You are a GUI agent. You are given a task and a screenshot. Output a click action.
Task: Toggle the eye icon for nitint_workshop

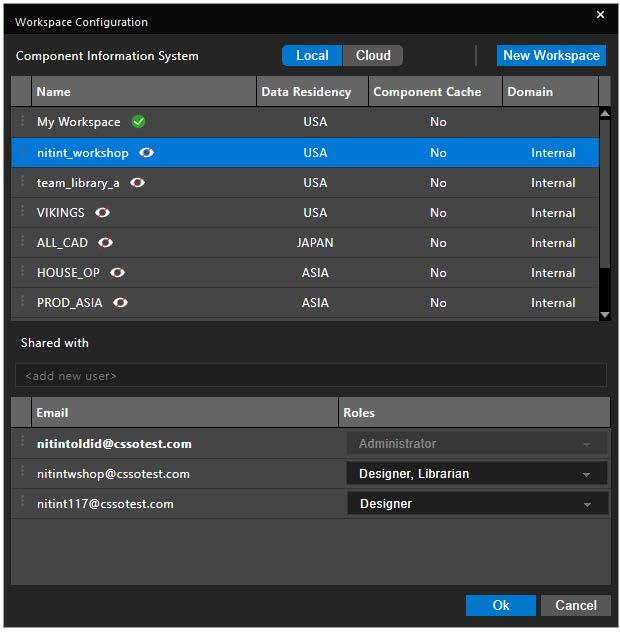point(147,153)
